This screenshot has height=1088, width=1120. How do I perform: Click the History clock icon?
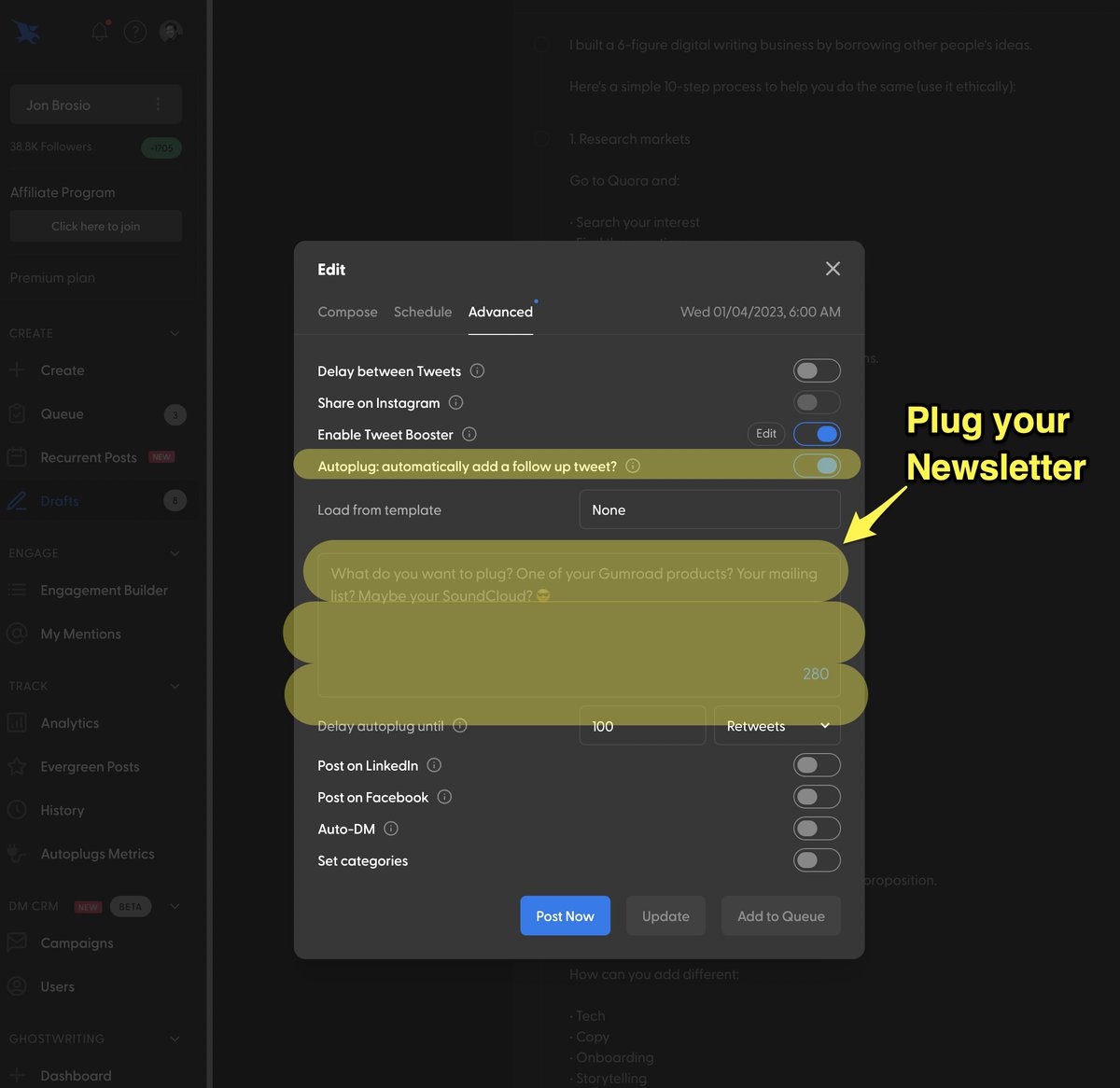17,810
